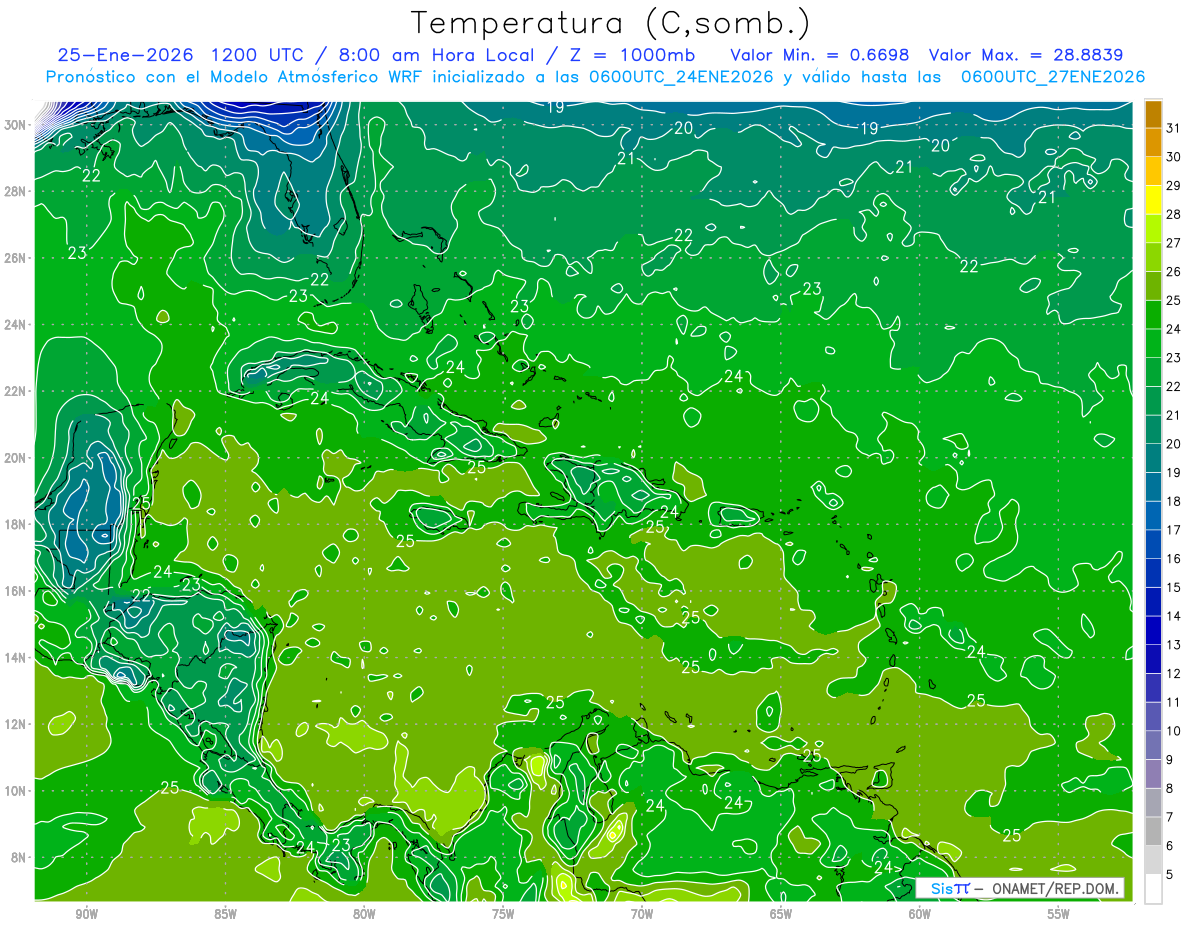Click the "65W" longitude label
Image resolution: width=1200 pixels, height=927 pixels.
tap(781, 914)
